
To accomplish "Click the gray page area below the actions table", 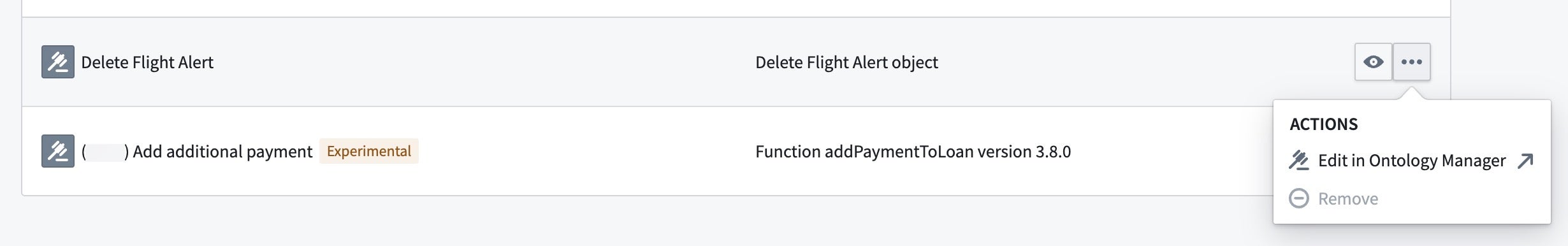I will [637, 221].
